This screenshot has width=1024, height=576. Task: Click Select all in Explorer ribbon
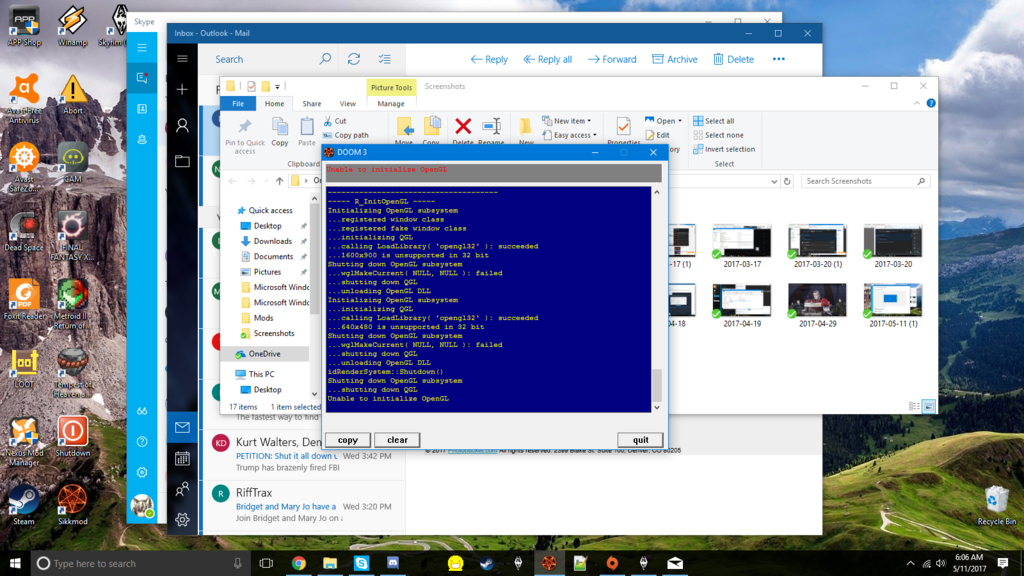point(713,121)
